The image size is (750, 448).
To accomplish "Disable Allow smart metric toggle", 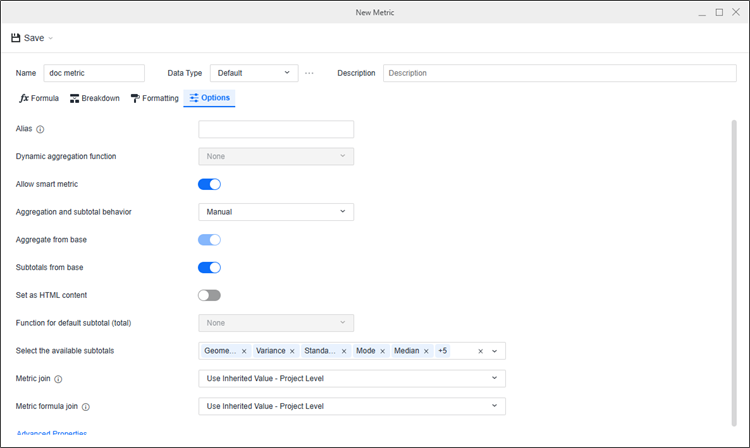I will tap(209, 184).
